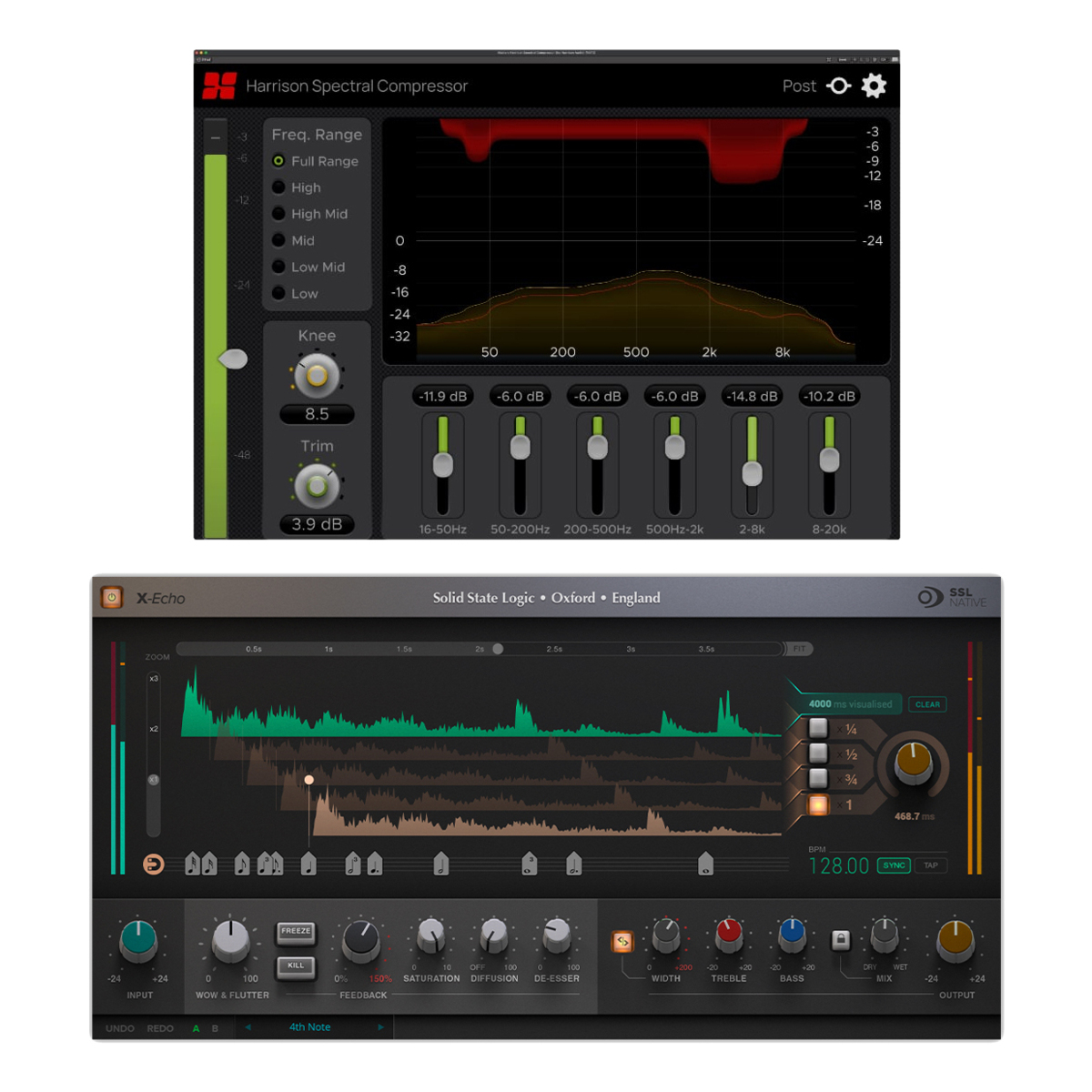
Task: Click the 468.7 ms delay value
Action: click(x=914, y=816)
